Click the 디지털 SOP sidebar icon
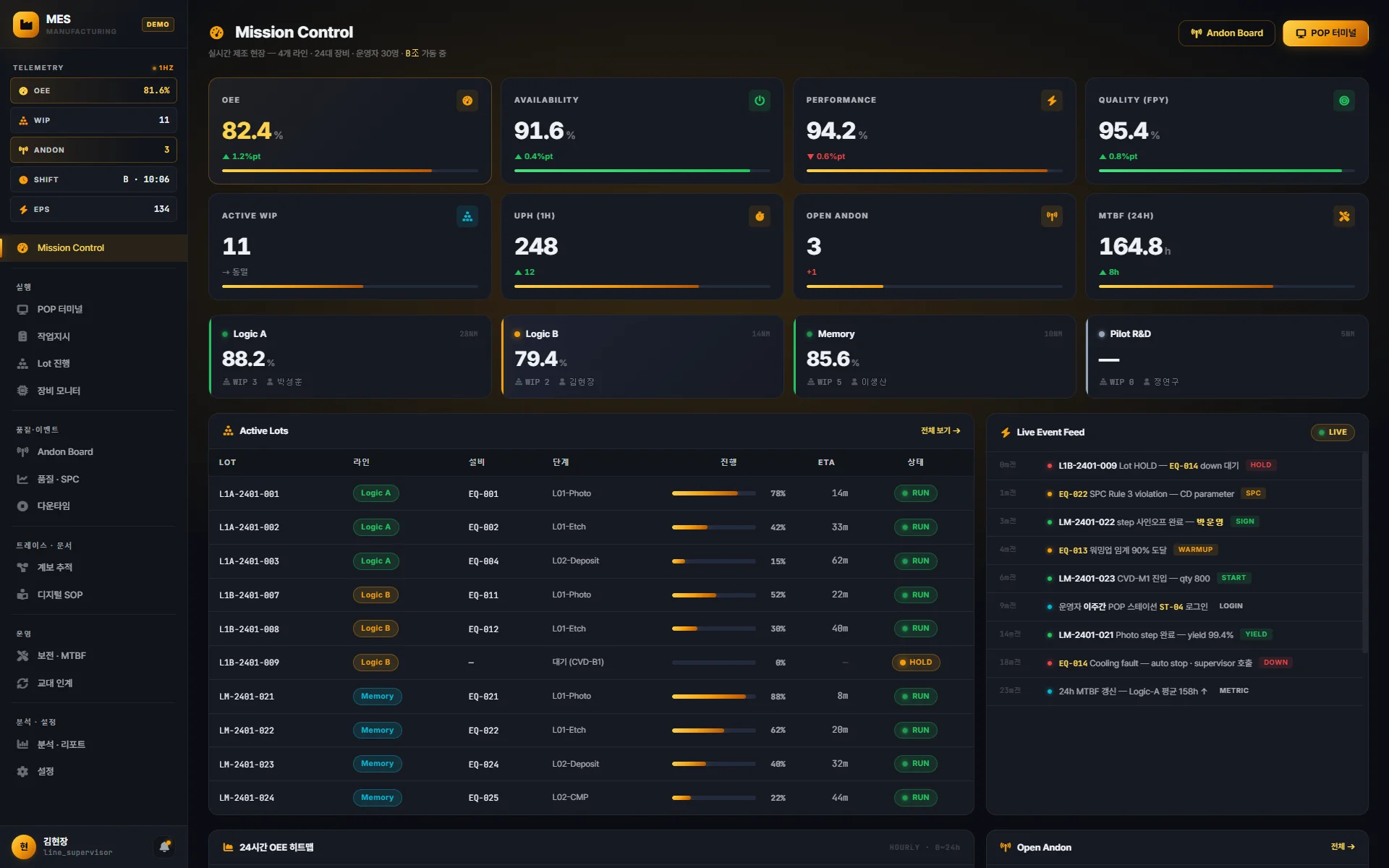This screenshot has height=868, width=1389. (x=22, y=595)
